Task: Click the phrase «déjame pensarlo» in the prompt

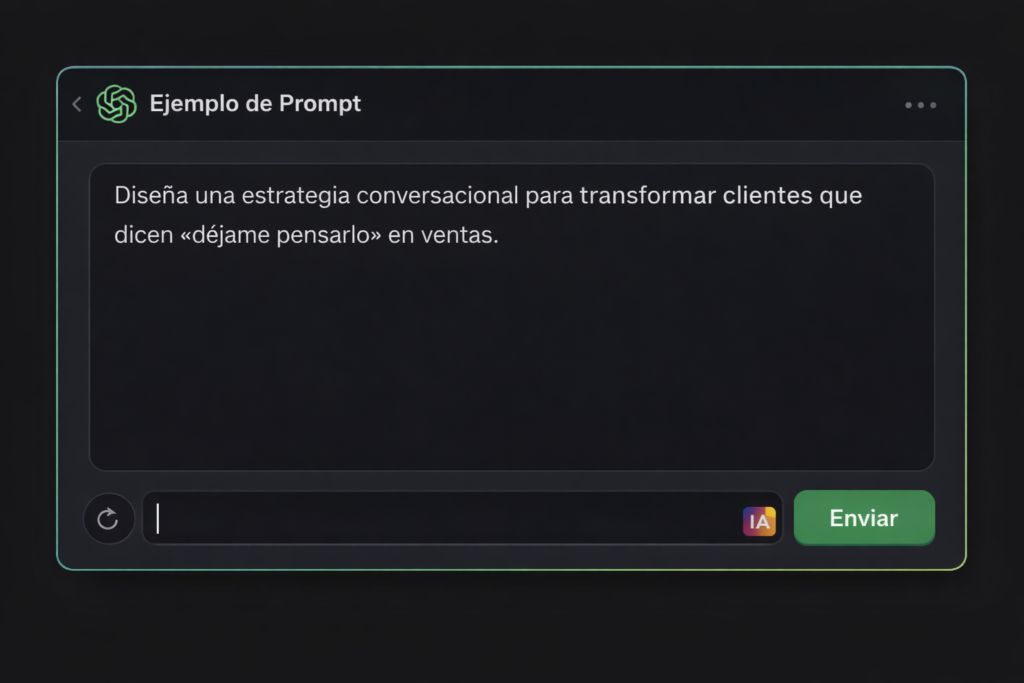Action: 300,237
